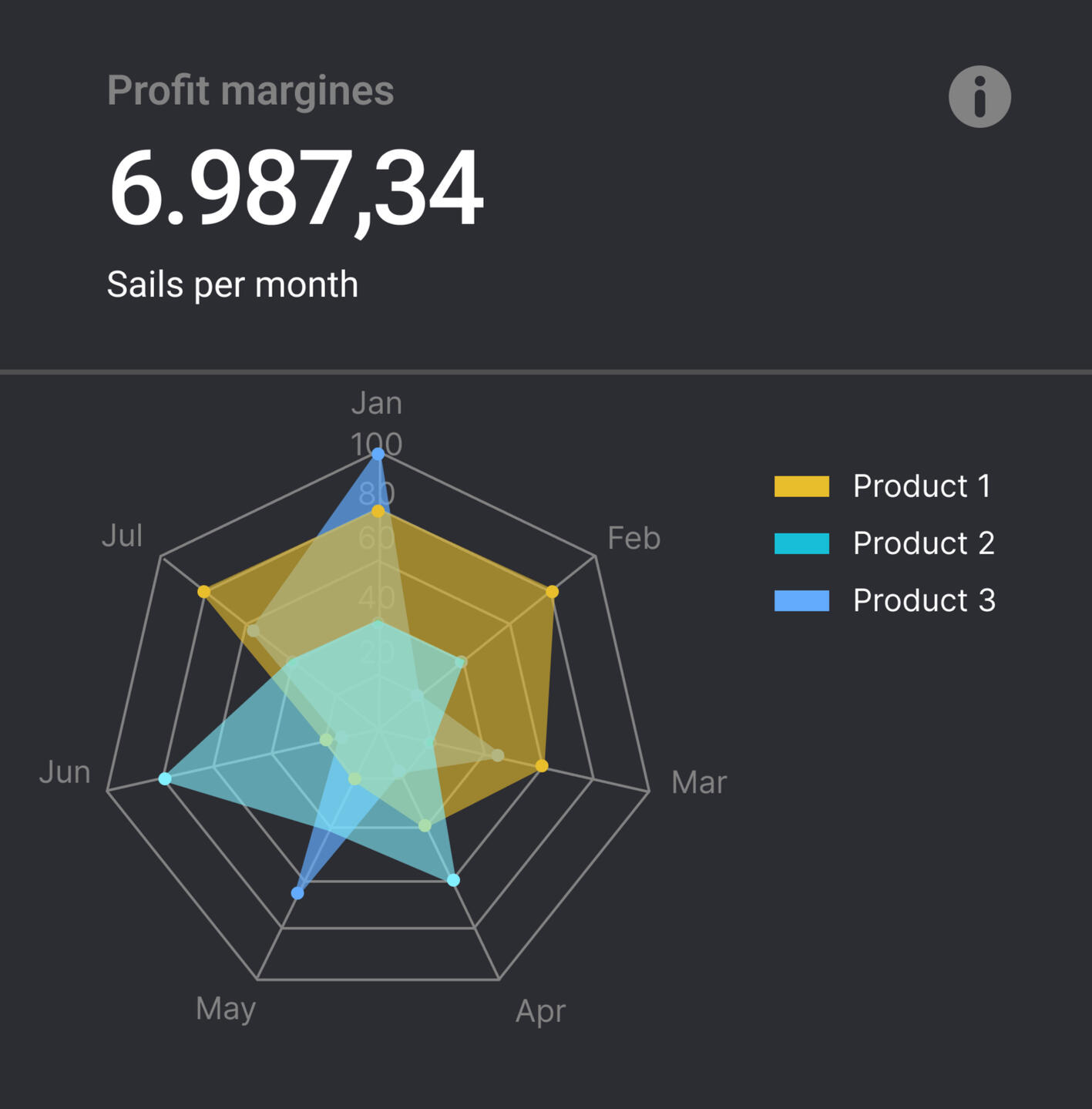Click Product 2 data point at Jun
Screen dimensions: 1092x1109
click(x=165, y=778)
